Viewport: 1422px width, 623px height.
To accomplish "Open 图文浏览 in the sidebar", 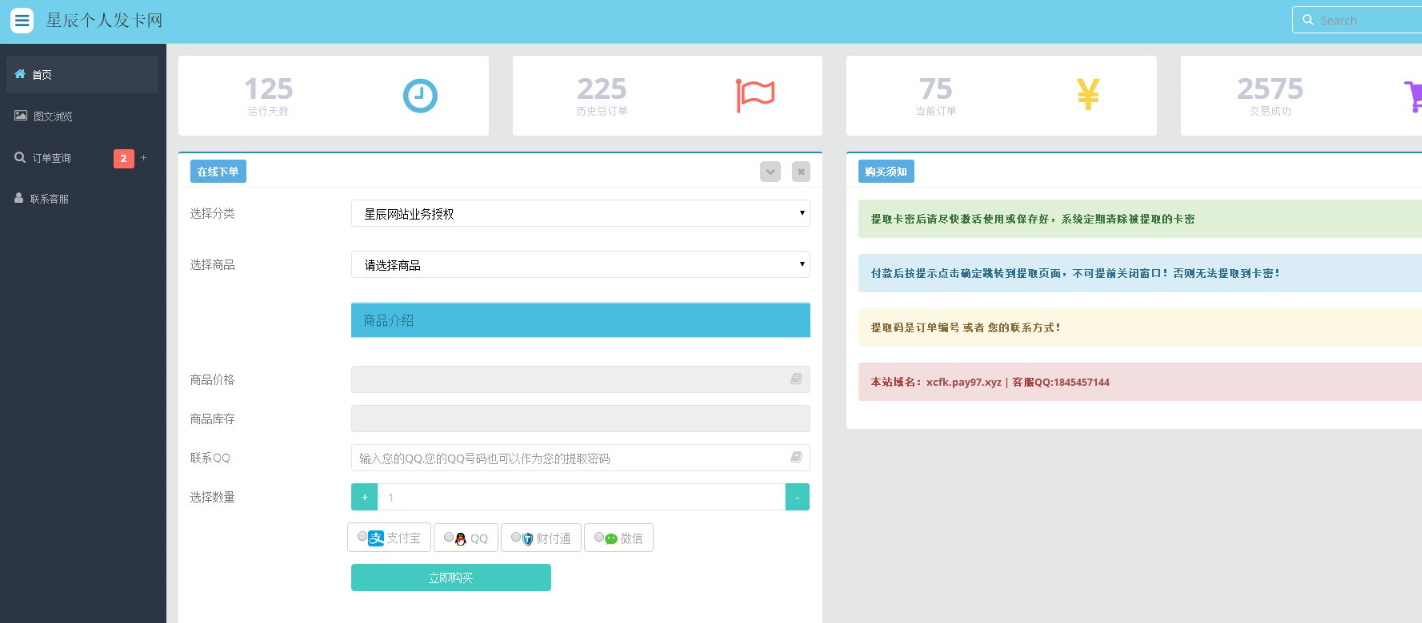I will click(83, 116).
